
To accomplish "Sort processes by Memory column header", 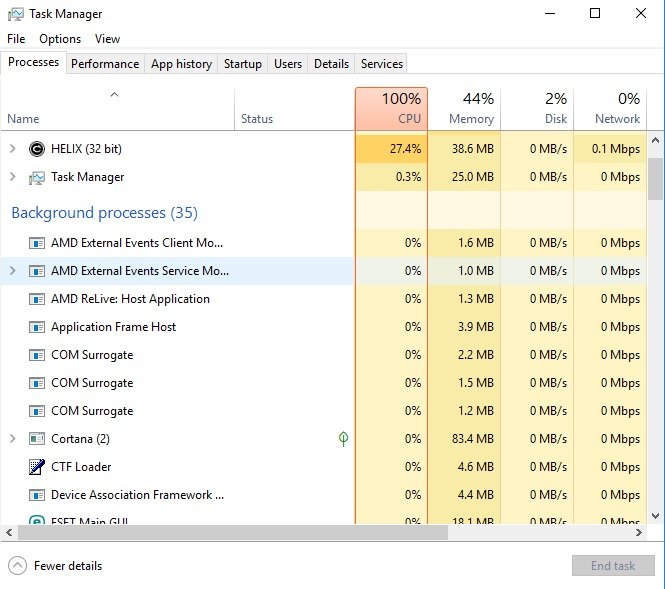I will tap(464, 108).
